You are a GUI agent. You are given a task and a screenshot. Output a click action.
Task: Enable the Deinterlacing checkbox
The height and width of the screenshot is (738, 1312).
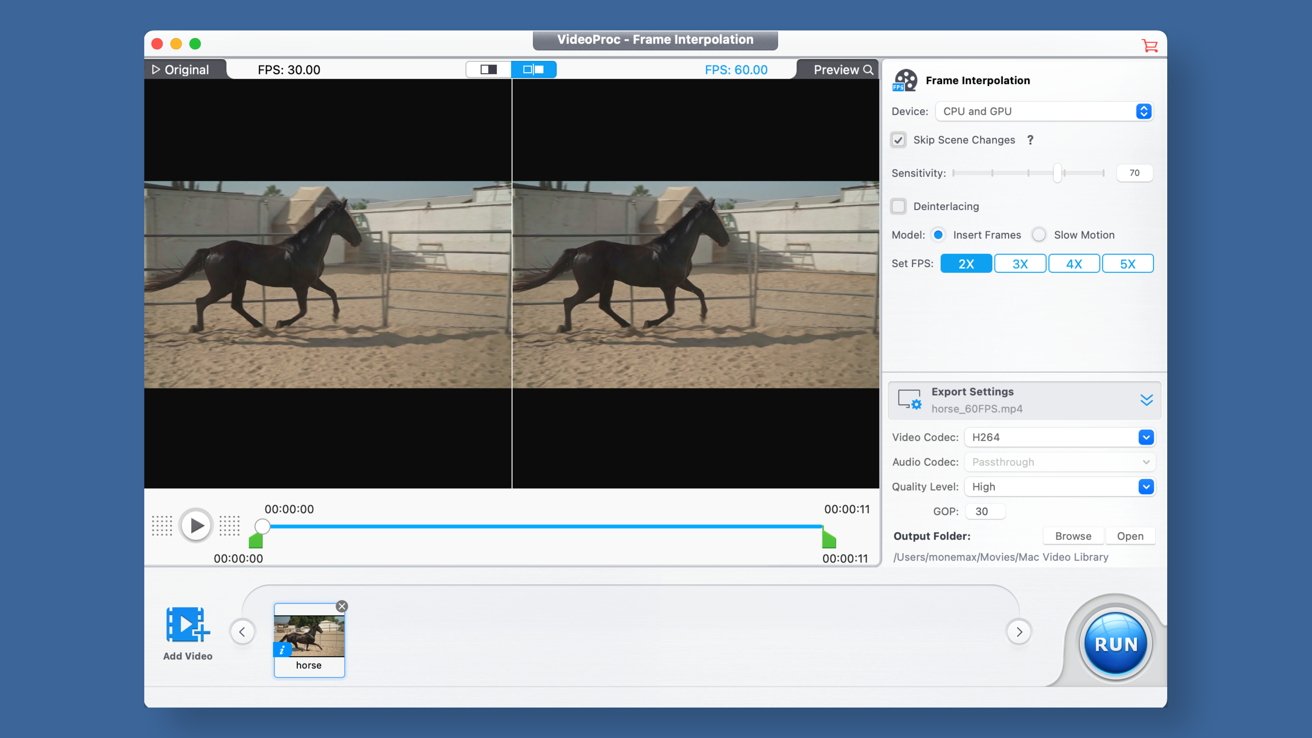pos(898,206)
